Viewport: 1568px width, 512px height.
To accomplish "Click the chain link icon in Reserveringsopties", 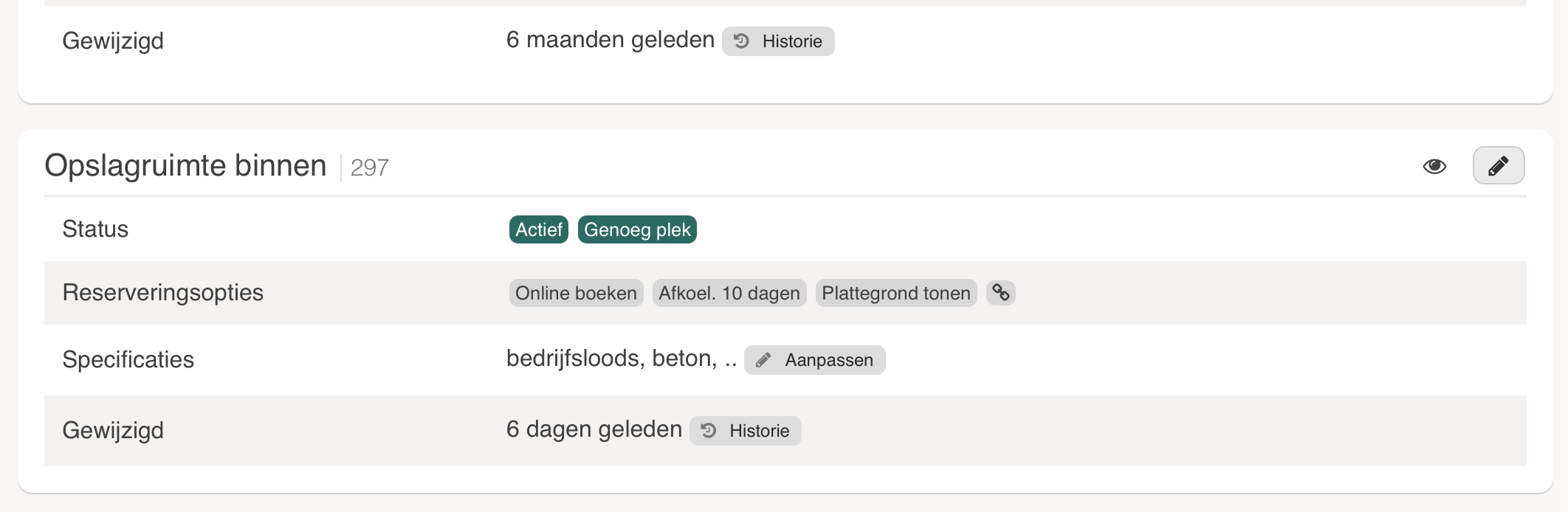I will coord(1001,293).
